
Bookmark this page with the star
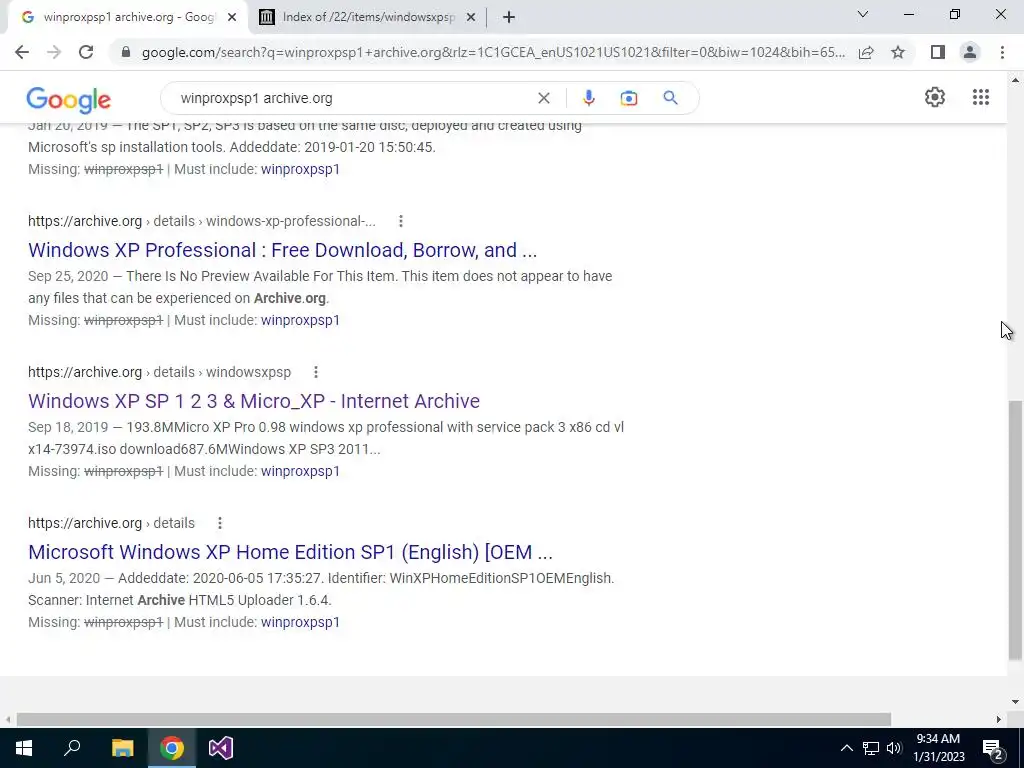tap(898, 52)
